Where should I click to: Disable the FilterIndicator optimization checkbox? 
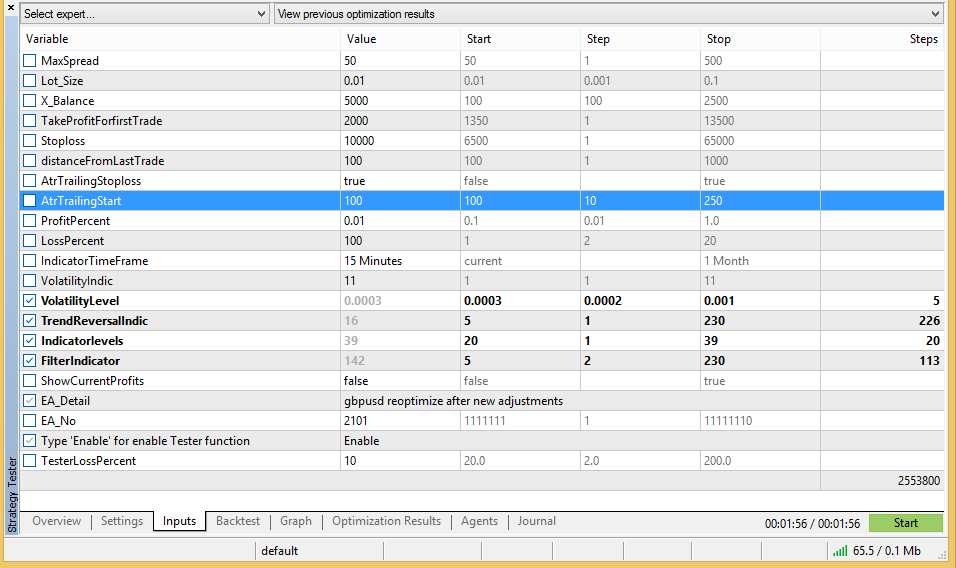point(30,361)
